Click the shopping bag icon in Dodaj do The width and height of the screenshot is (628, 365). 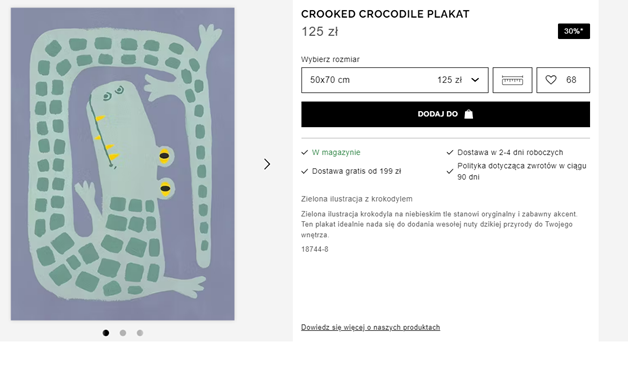pos(469,114)
